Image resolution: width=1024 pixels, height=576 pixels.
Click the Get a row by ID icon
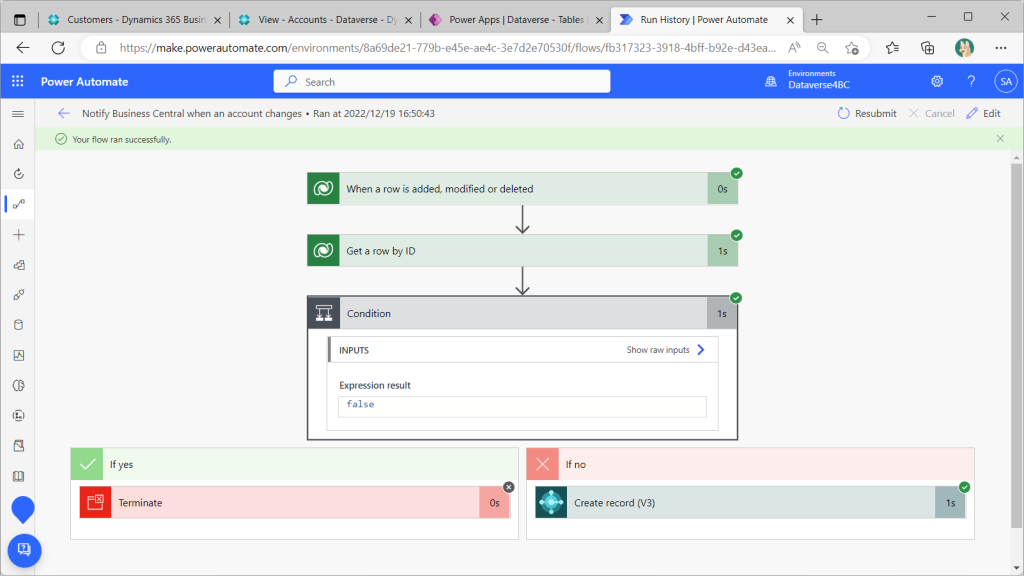[x=323, y=251]
